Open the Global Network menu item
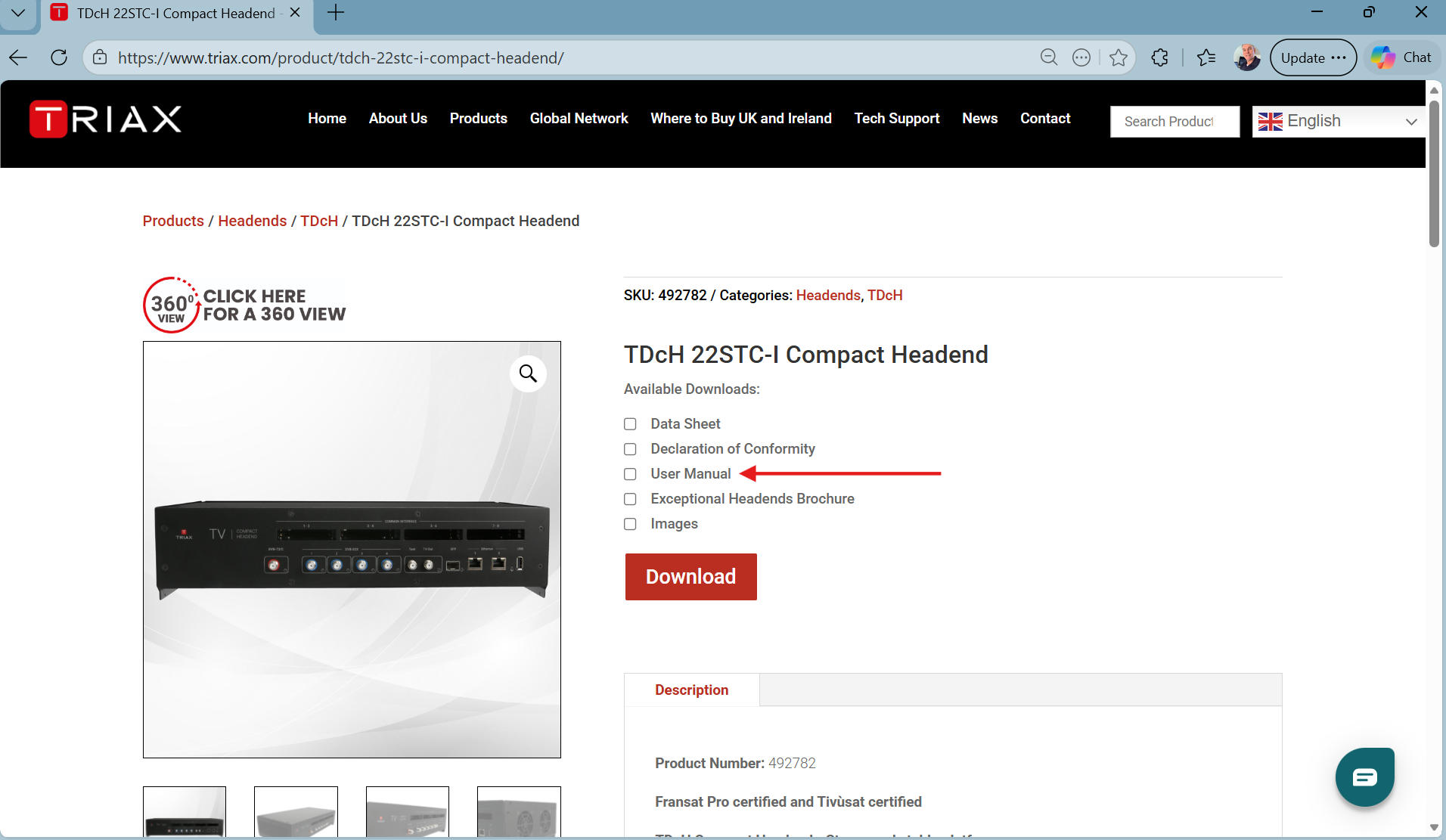The image size is (1446, 840). pyautogui.click(x=579, y=119)
